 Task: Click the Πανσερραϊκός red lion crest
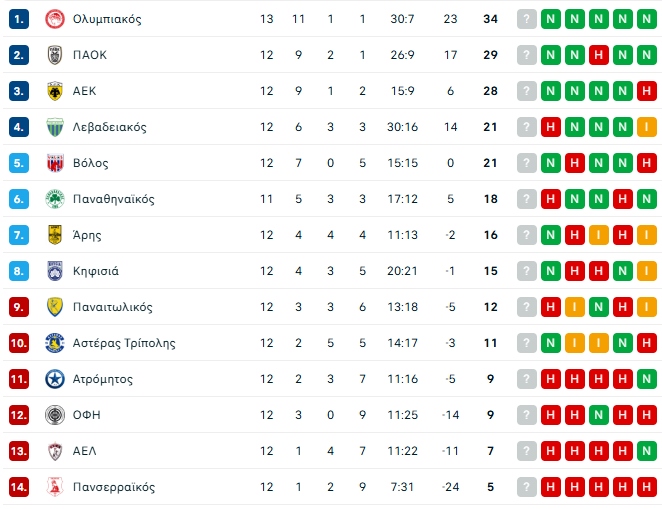pos(55,487)
